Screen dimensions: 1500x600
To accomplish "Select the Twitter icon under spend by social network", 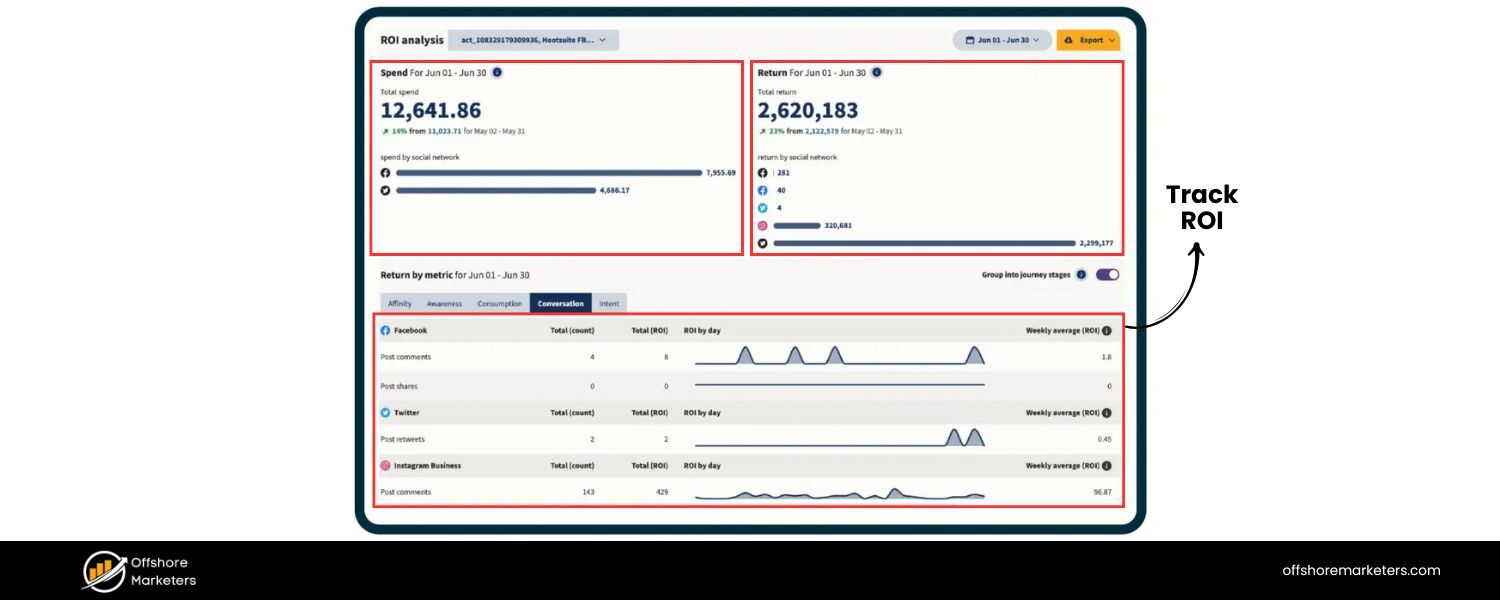I will [x=385, y=189].
